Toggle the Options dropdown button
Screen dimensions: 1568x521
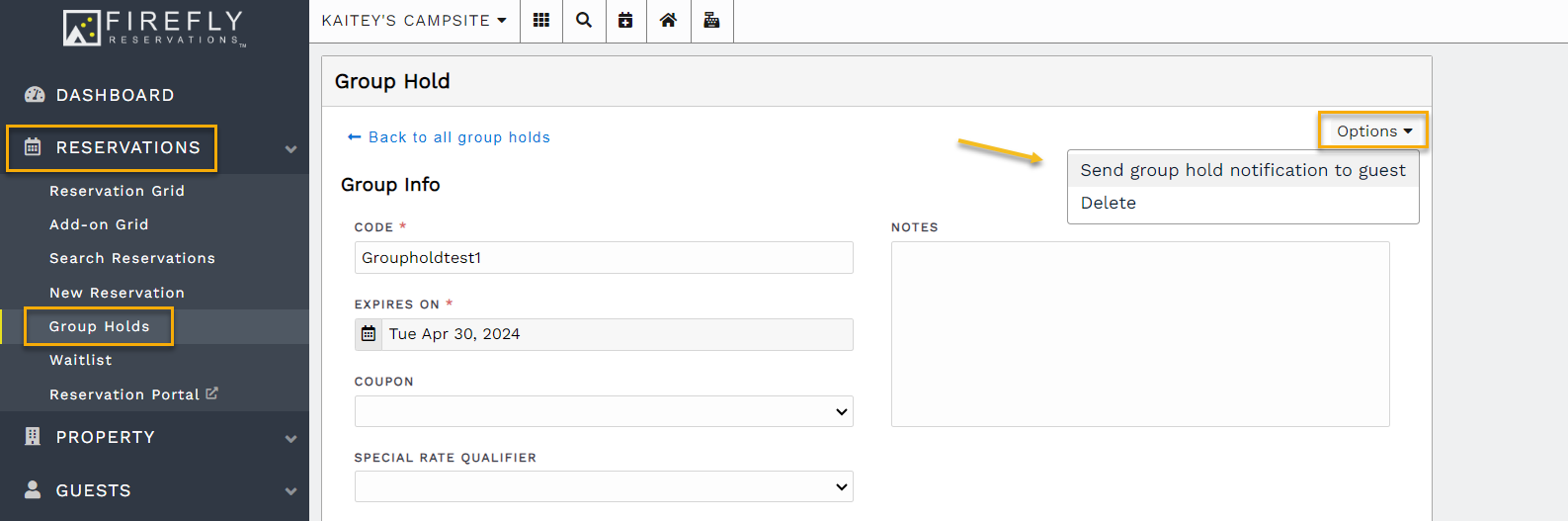coord(1373,131)
